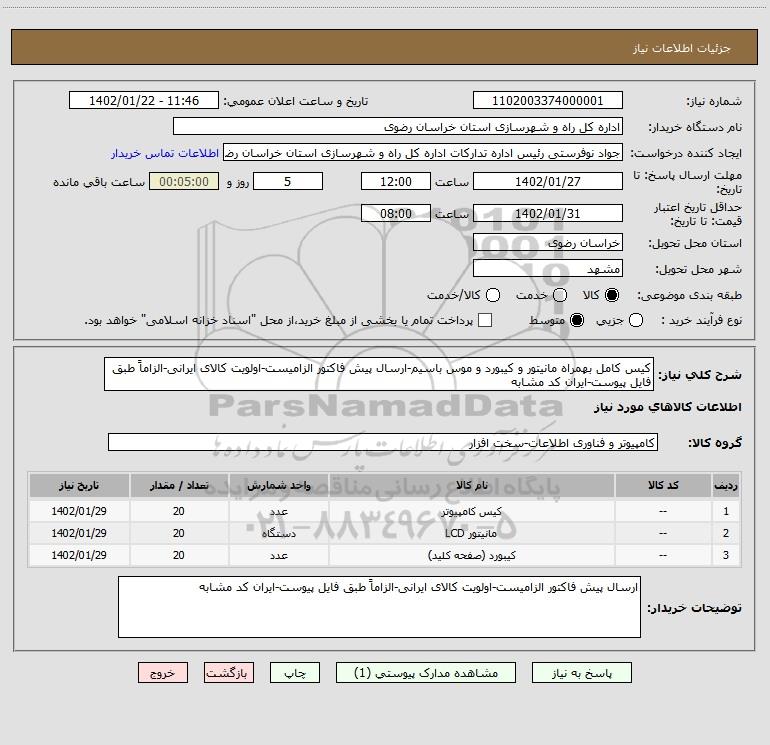Screen dimensions: 770x745
Task: Click the کد کالا column header
Action: pyautogui.click(x=663, y=485)
